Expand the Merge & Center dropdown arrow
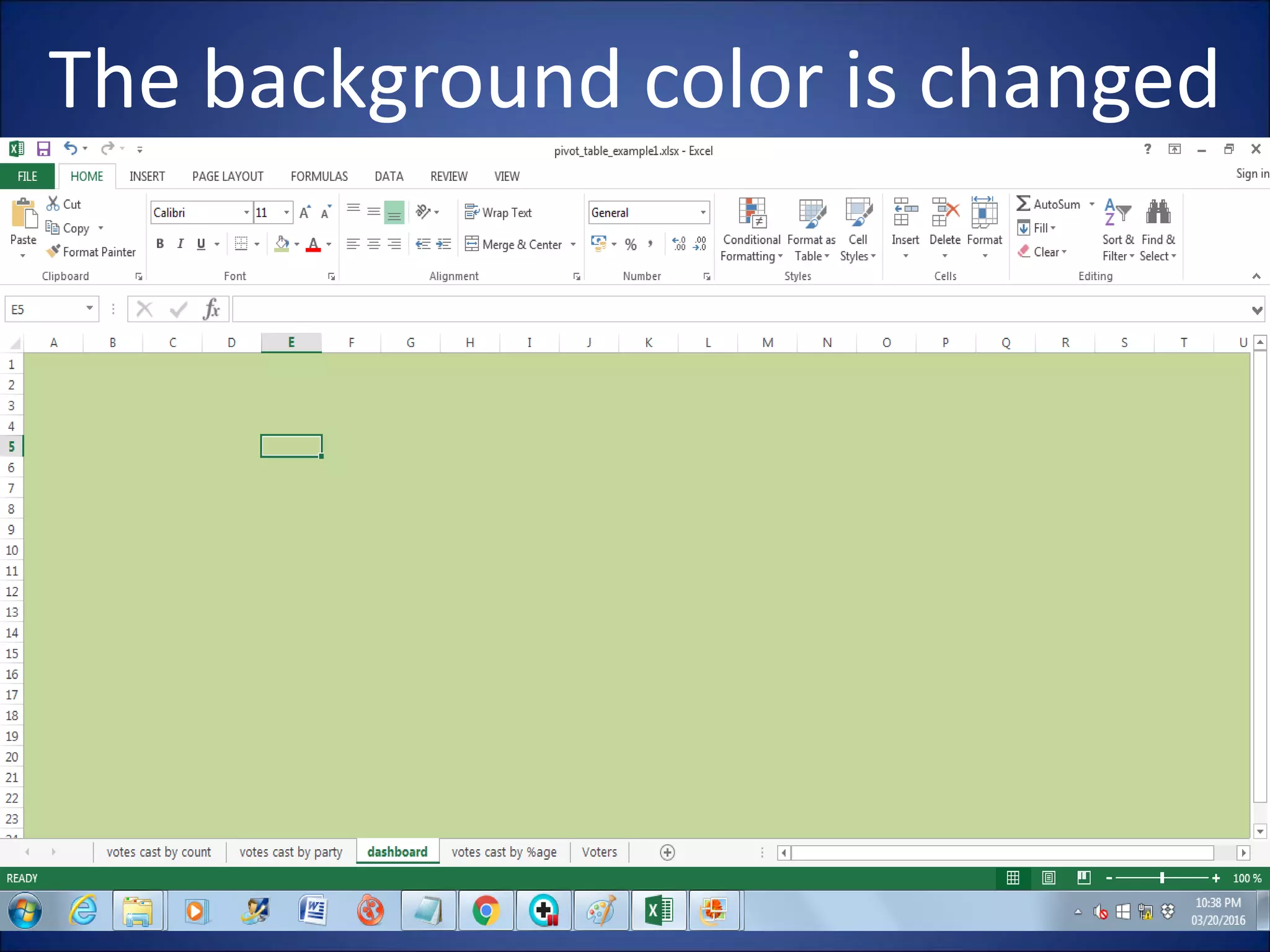1270x952 pixels. coord(573,244)
